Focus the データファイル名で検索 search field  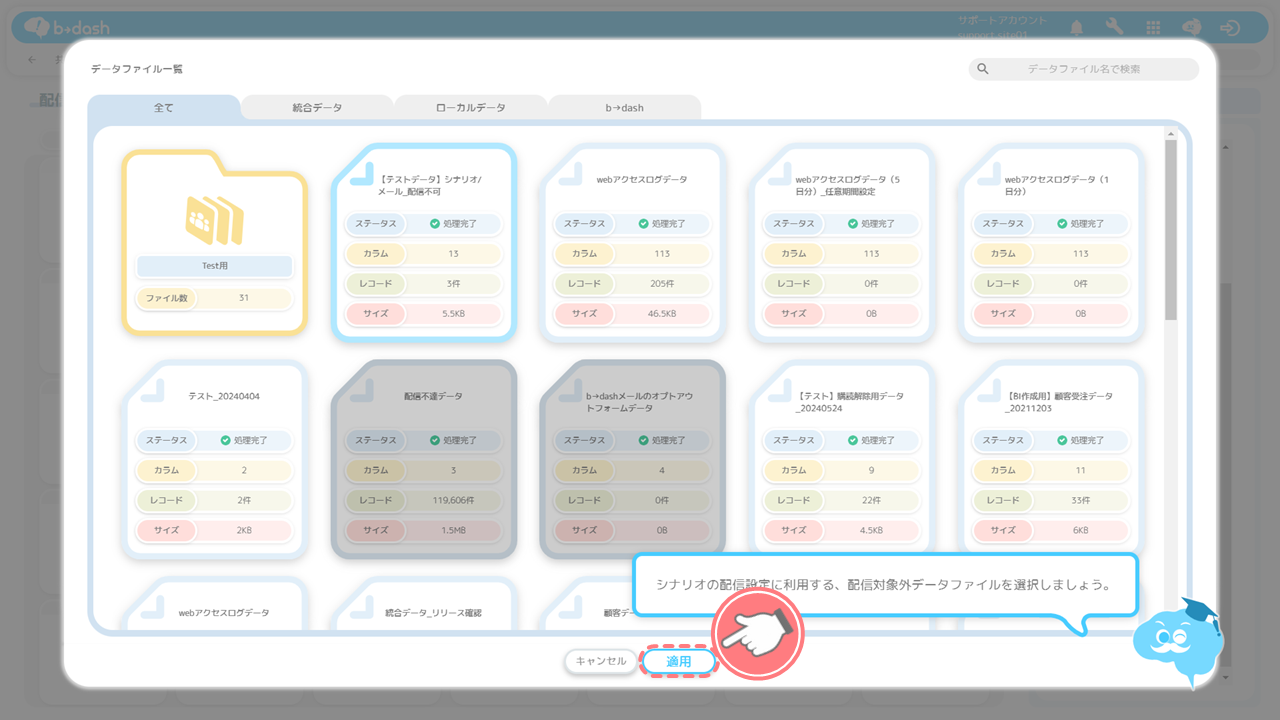coord(1083,69)
